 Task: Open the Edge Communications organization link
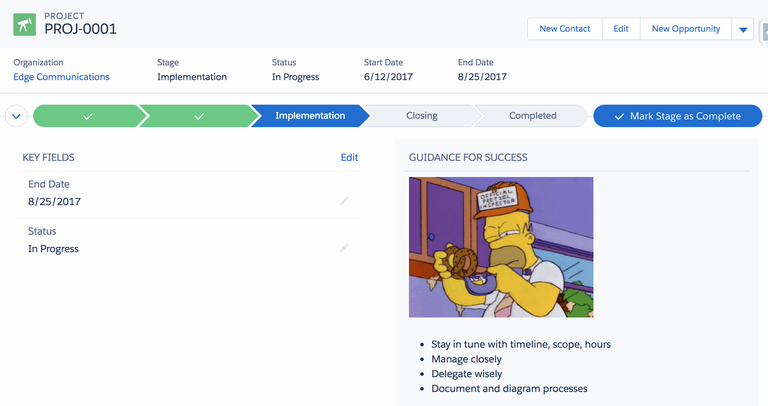pyautogui.click(x=61, y=77)
